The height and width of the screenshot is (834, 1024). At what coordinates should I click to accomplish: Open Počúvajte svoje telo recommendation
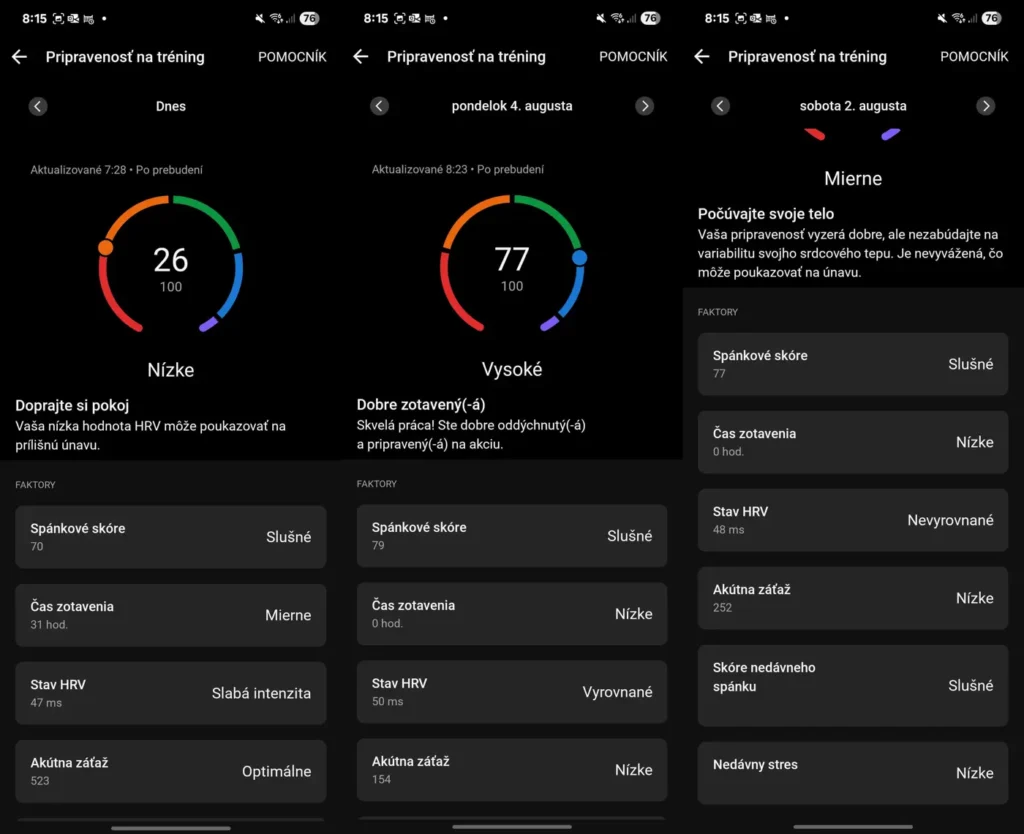tap(789, 213)
